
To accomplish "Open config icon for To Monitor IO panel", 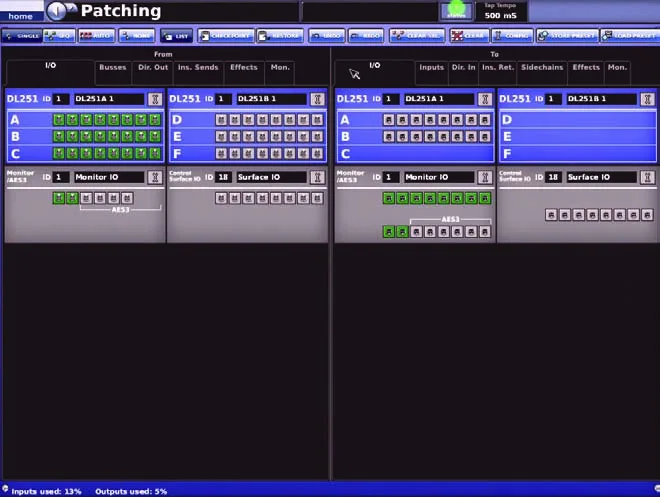I will [485, 178].
